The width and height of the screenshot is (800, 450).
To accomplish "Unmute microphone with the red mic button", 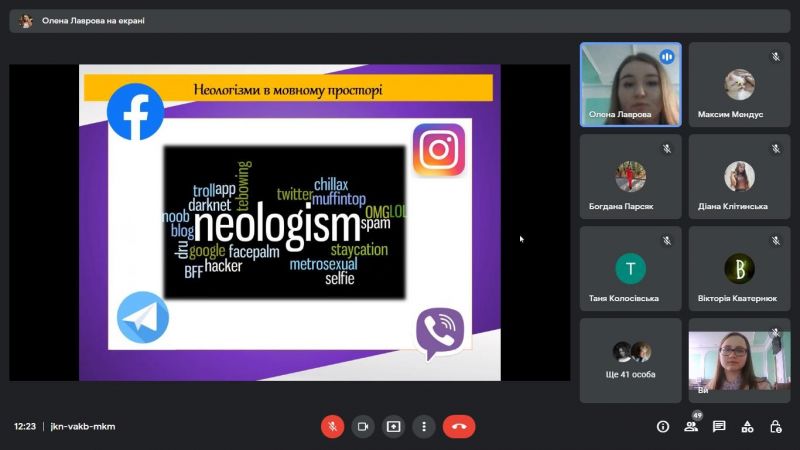I will 332,427.
